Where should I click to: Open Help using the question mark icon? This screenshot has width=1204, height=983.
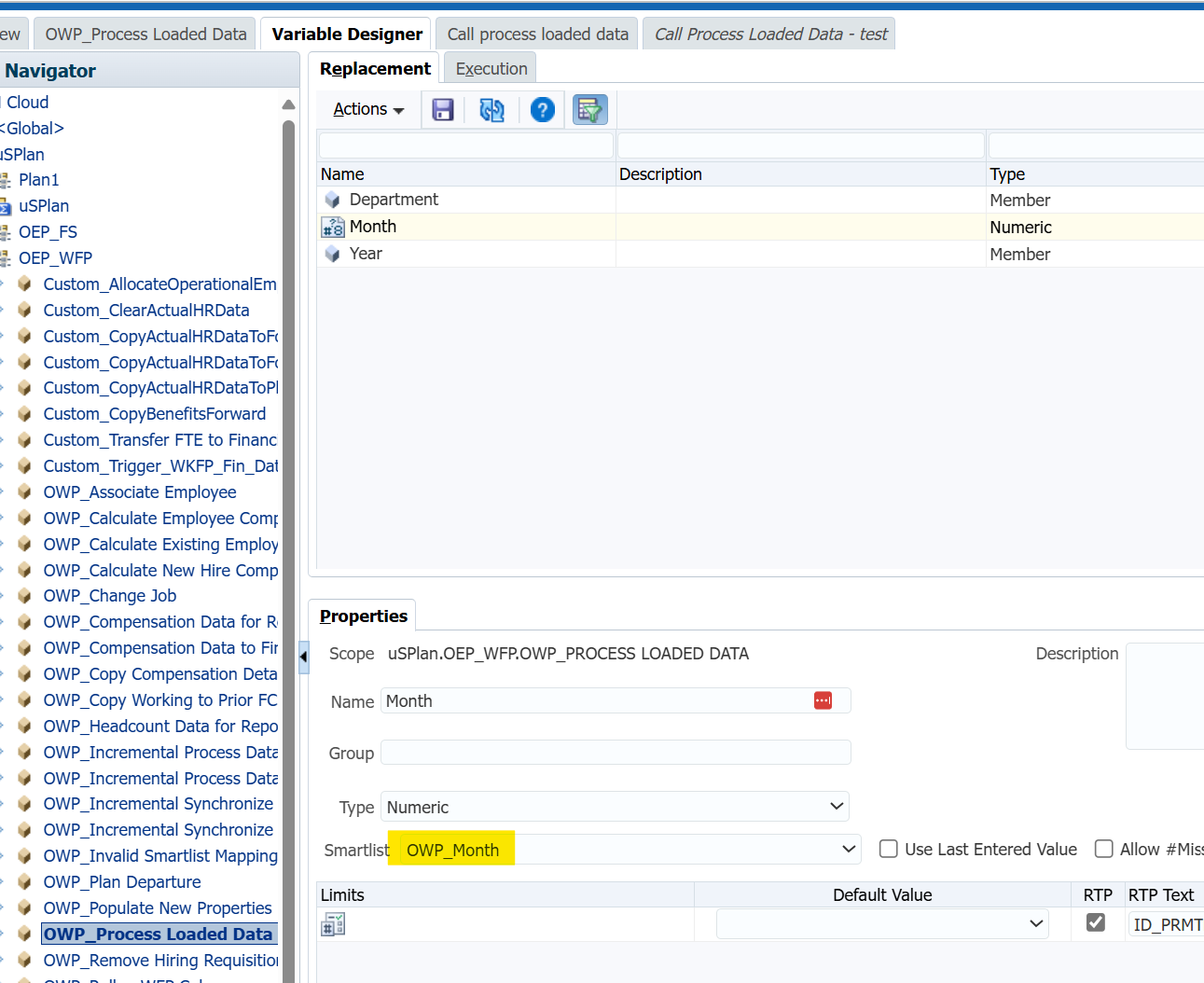pyautogui.click(x=542, y=109)
